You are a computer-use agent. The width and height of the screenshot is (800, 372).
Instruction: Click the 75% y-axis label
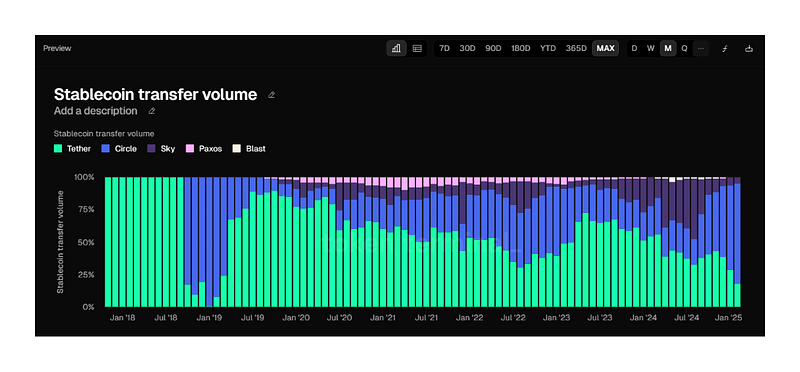pos(86,210)
